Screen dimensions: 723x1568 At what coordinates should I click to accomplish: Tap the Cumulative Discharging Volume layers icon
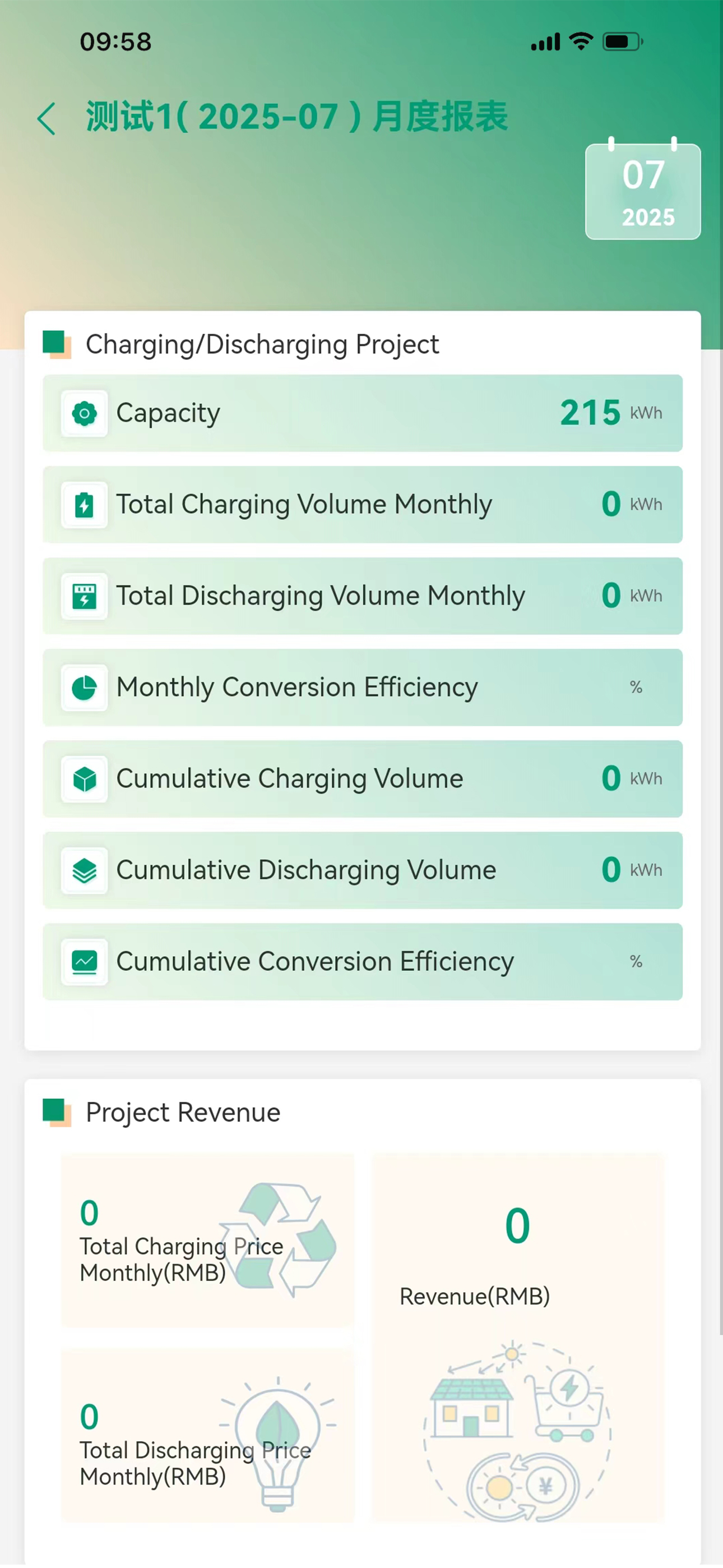85,870
